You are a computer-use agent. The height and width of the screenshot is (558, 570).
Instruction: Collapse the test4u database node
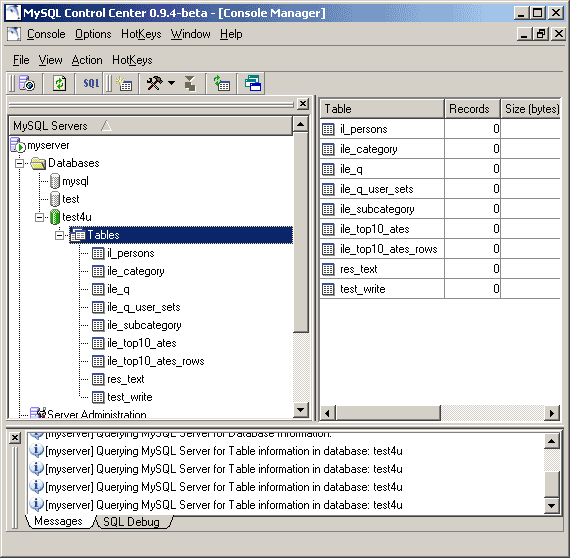click(x=39, y=217)
